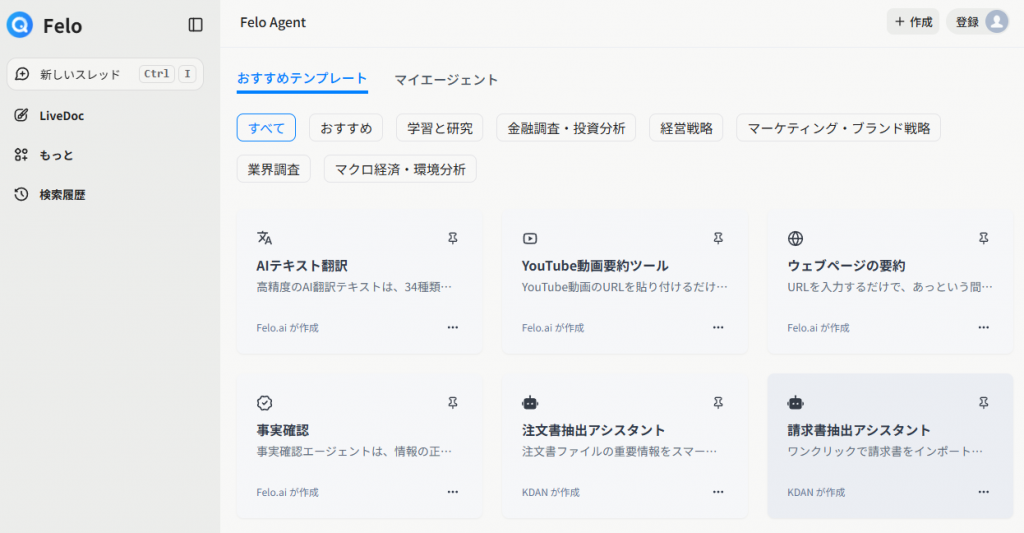Open 検索履歴 in the sidebar
1024x533 pixels.
click(x=62, y=195)
